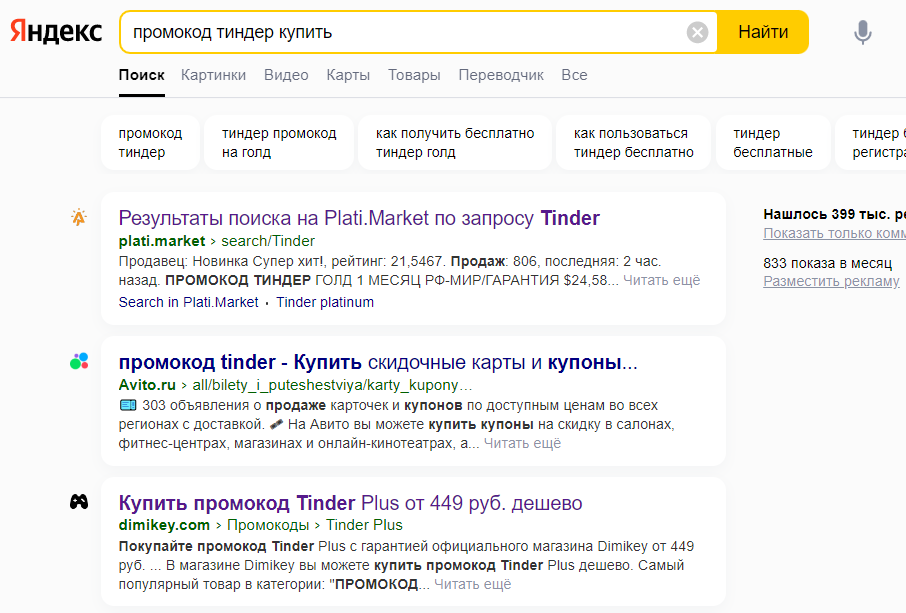Viewport: 906px width, 613px height.
Task: Expand dimikey snippet with Читать ещё
Action: point(473,584)
